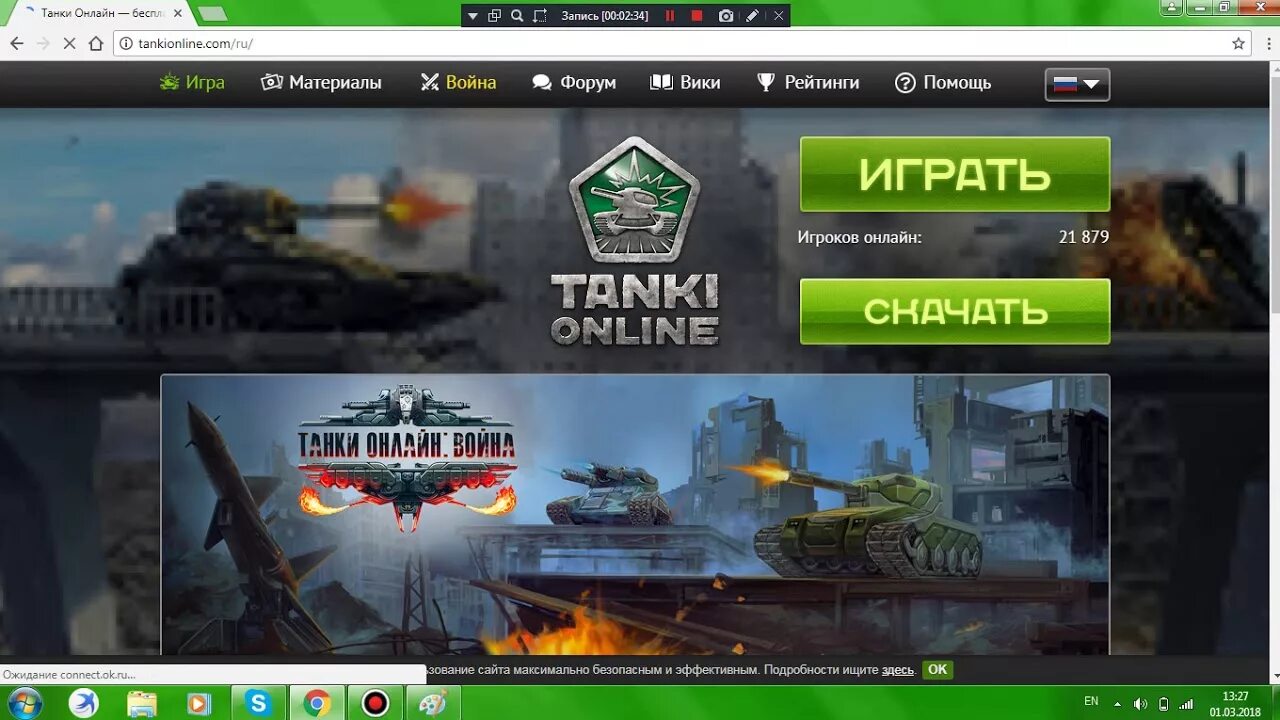Open the Материалы menu item

(x=321, y=83)
